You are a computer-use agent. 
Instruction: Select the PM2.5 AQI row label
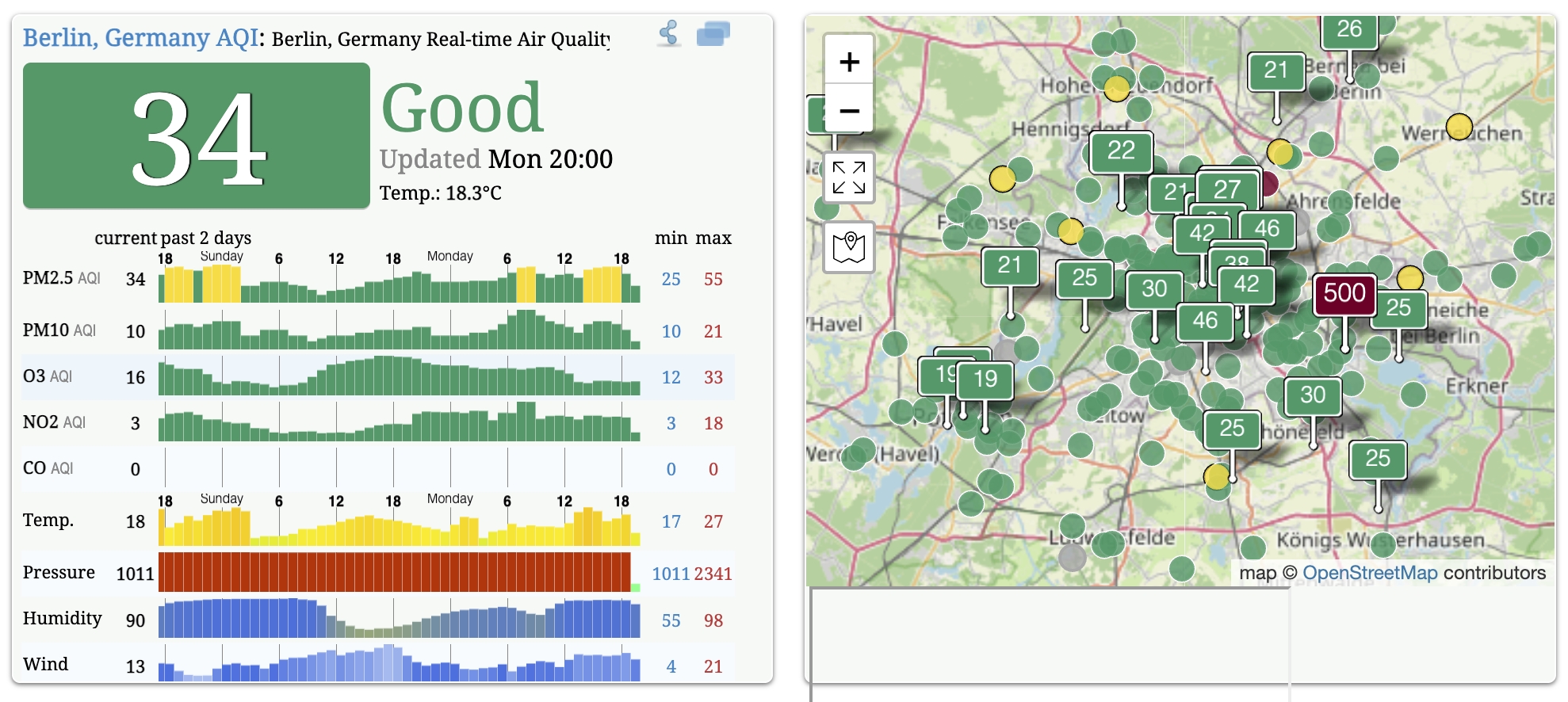point(62,278)
